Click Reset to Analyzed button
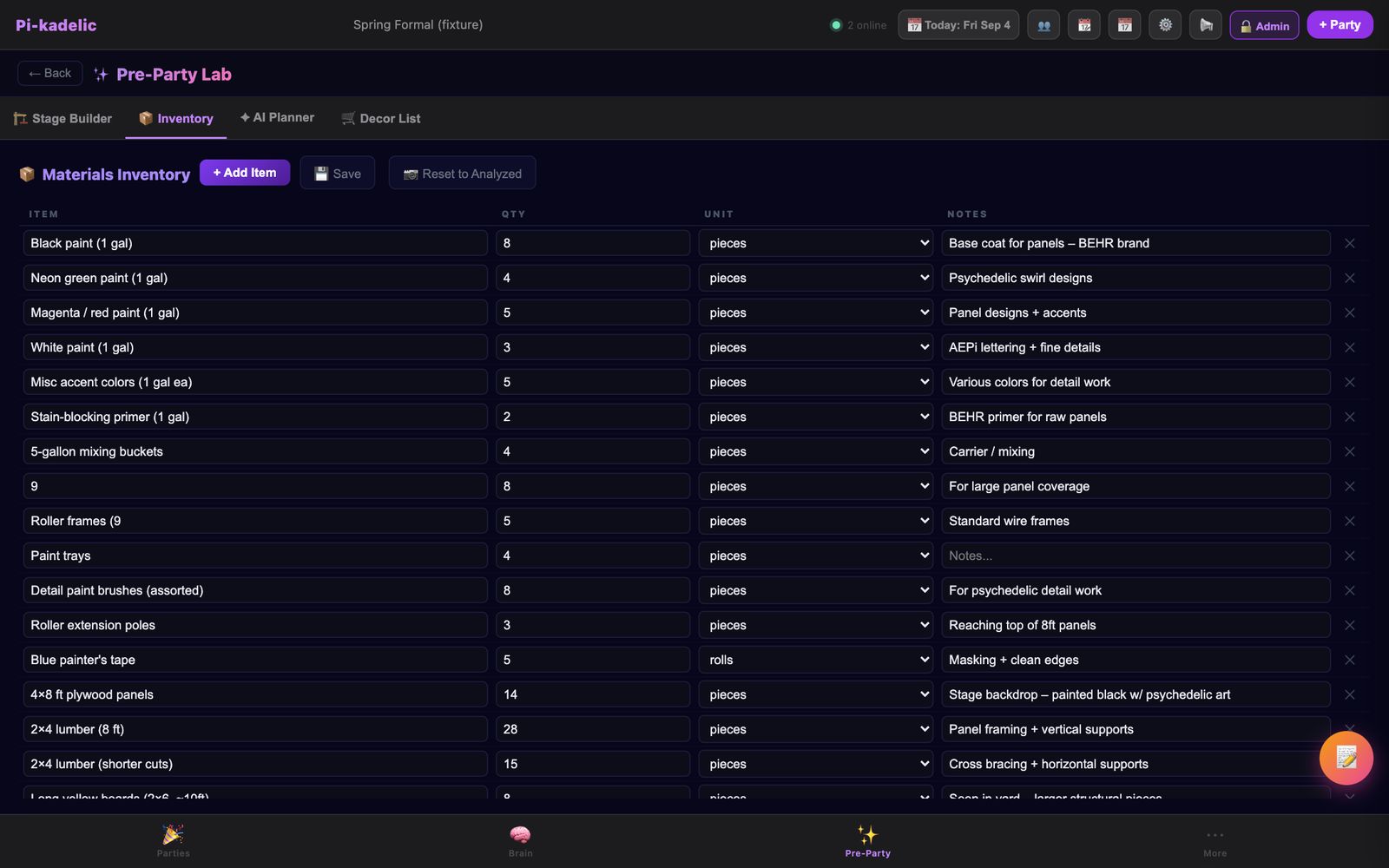The image size is (1389, 868). (462, 173)
